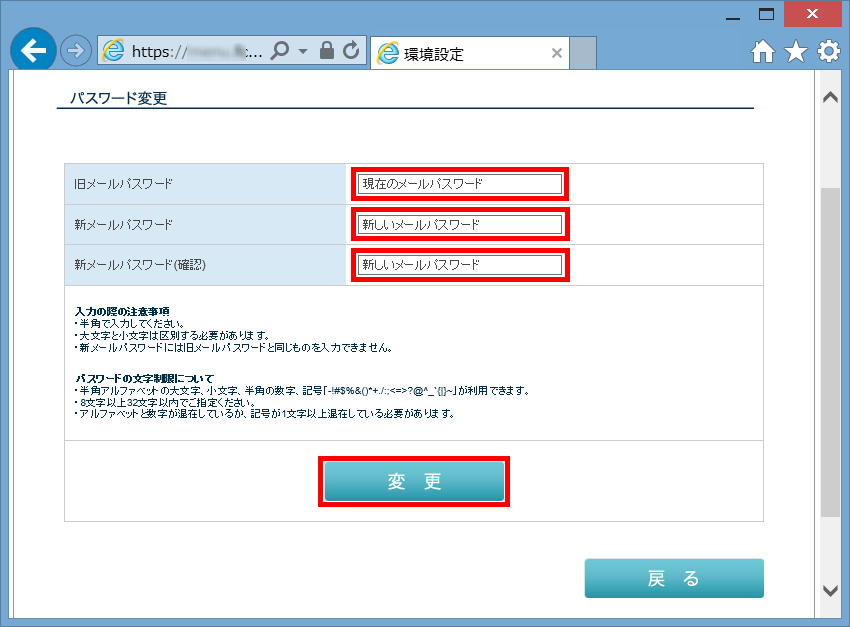Focus the 旧メールパスワード input field
This screenshot has width=850, height=627.
click(x=460, y=184)
